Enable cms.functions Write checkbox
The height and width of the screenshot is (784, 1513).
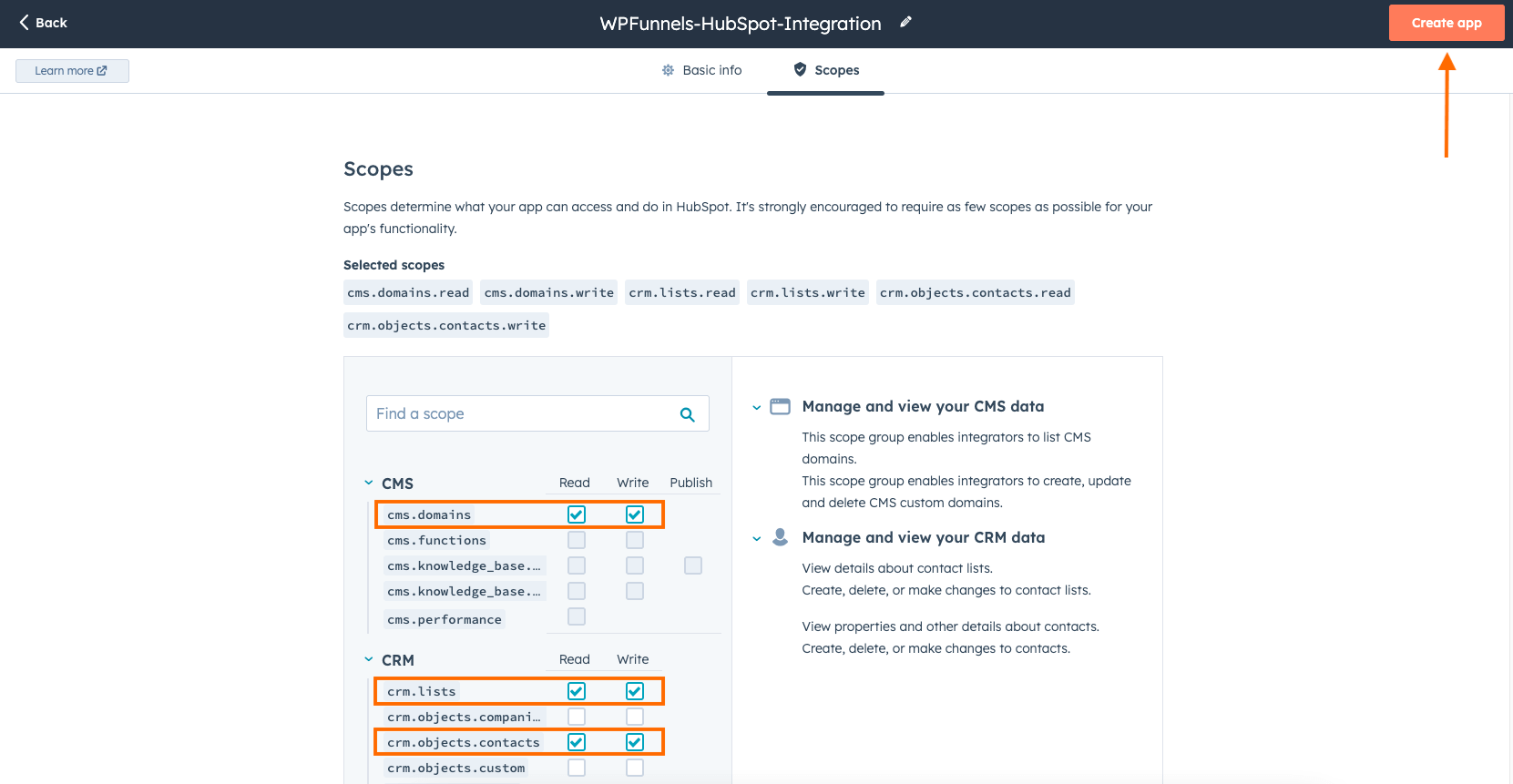coord(635,540)
